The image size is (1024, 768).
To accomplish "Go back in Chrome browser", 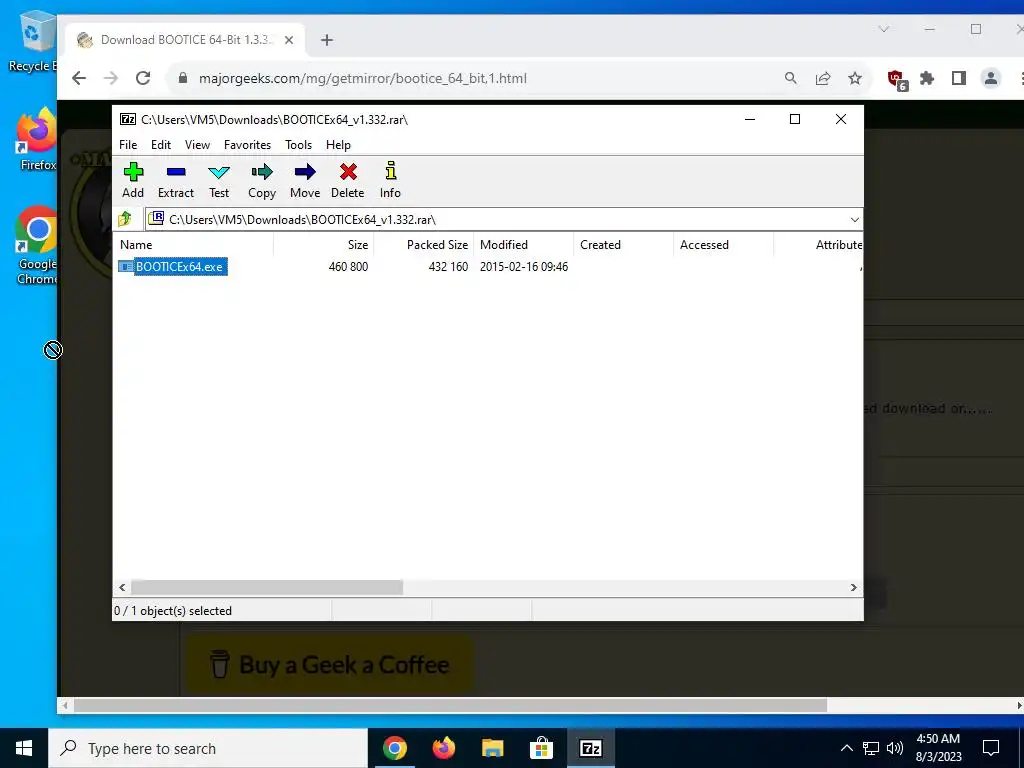I will tap(79, 78).
